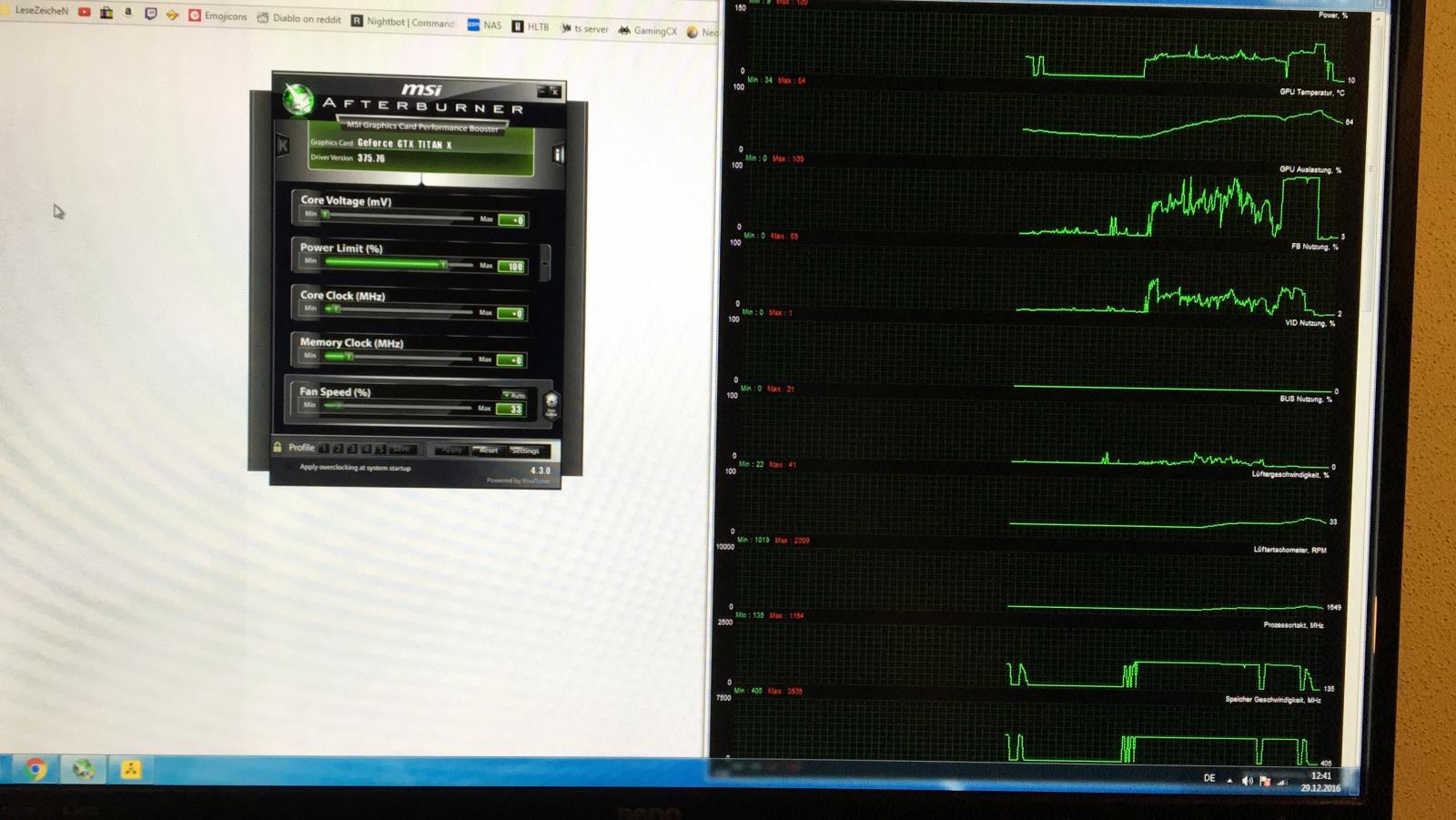Click the Power Limit value field showing 100
This screenshot has width=1456, height=820.
coord(512,267)
